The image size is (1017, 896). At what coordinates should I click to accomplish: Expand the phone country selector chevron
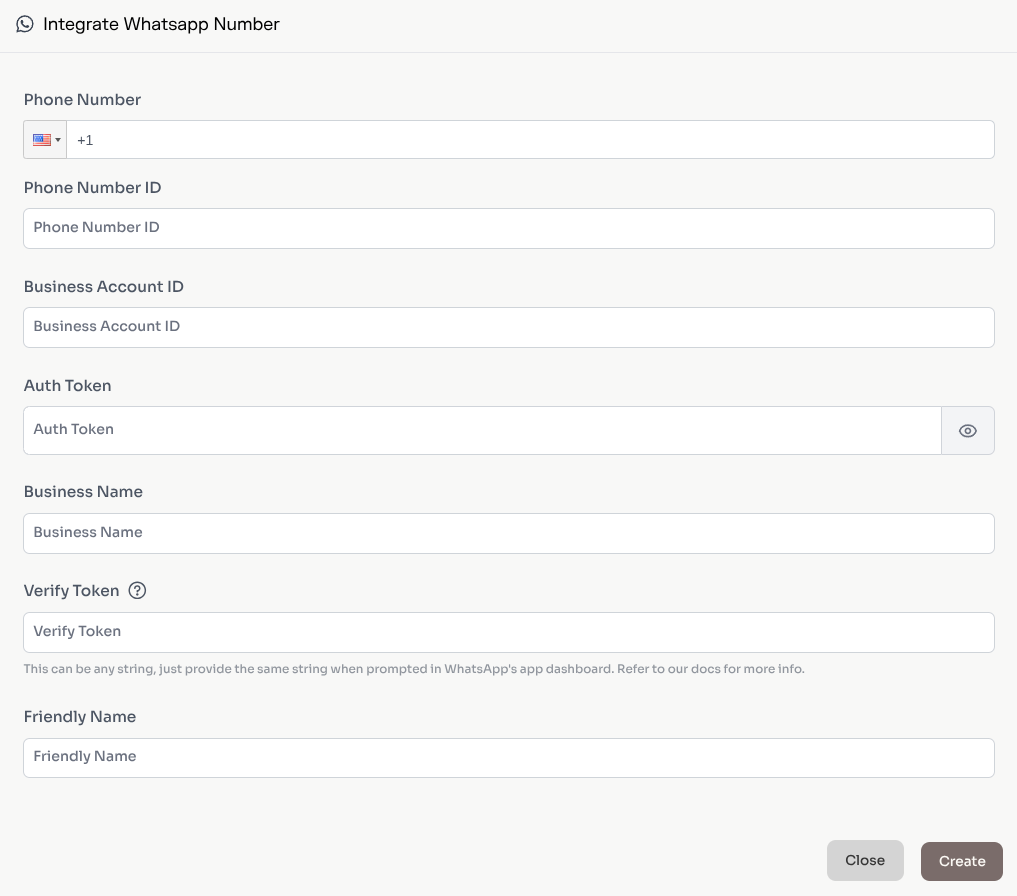[58, 140]
